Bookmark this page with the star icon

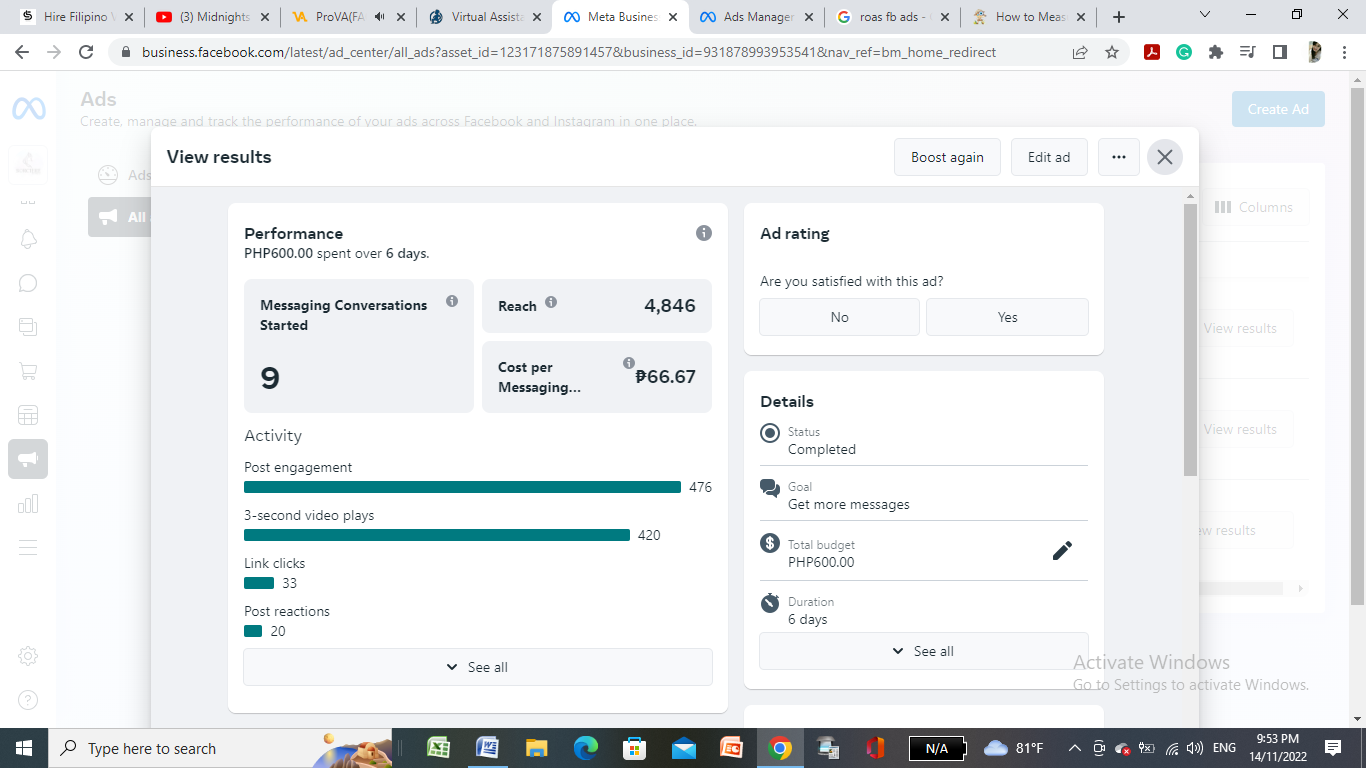pos(1112,52)
